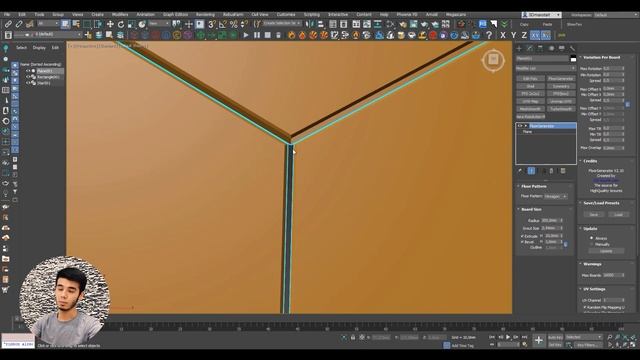Screen dimensions: 640x360
Task: Toggle visibility eye of third scene explorer object
Action: (28, 83)
